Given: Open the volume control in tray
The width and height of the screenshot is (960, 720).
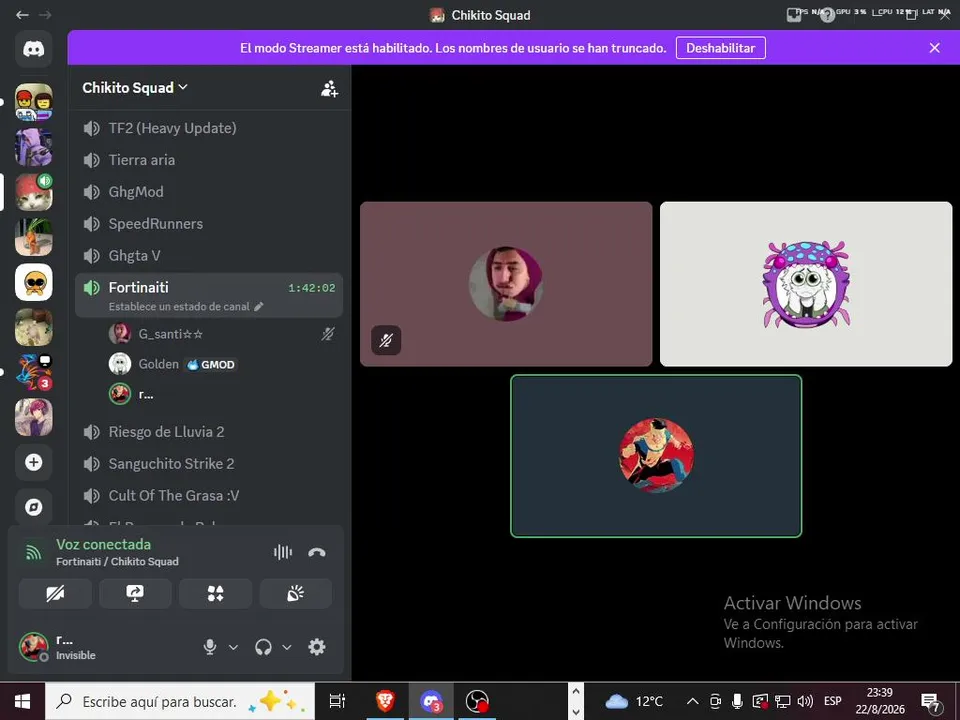Looking at the screenshot, I should pos(806,702).
